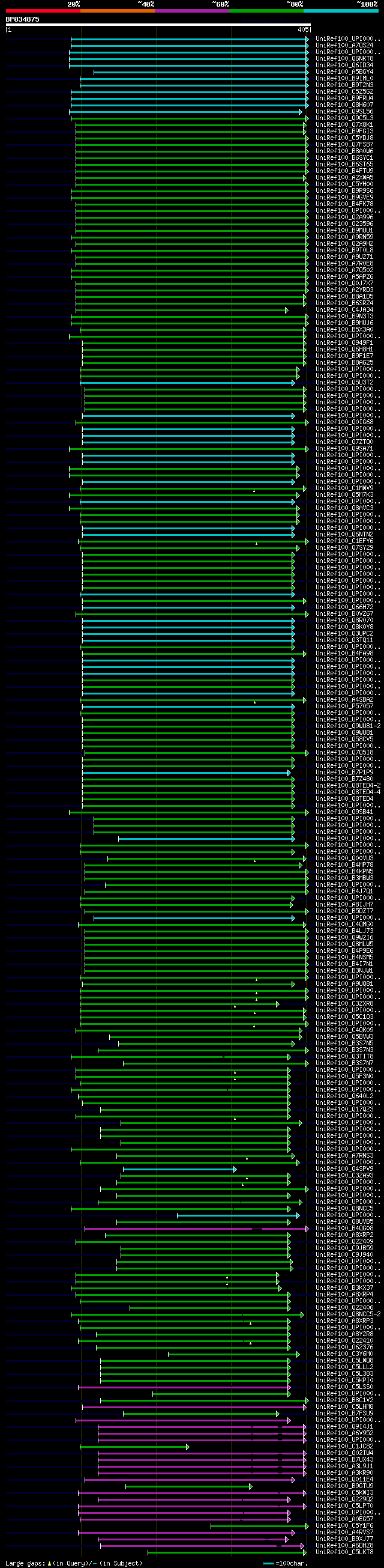Open hit UniRef100_Q8H607
Viewport: 384px width, 1568px height.
tap(344, 105)
